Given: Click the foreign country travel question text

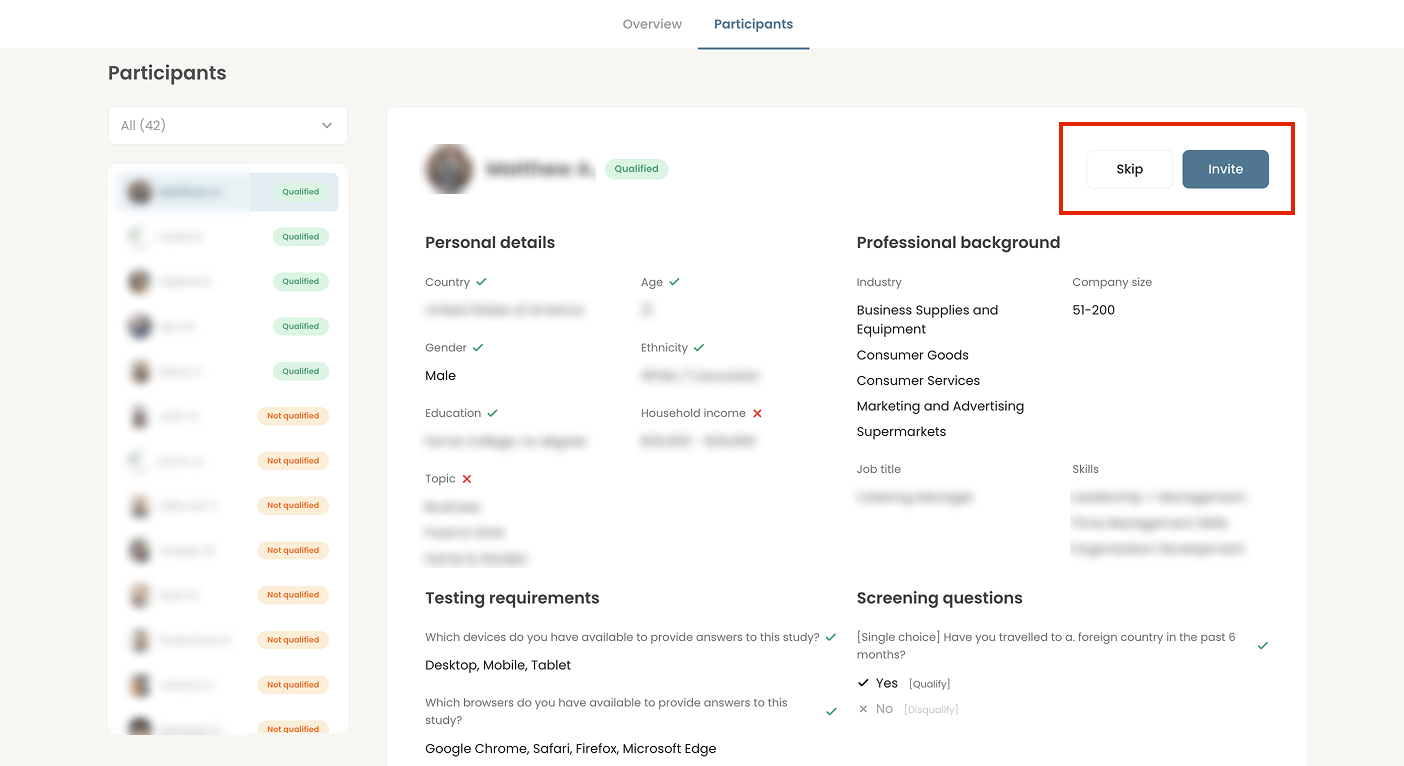Looking at the screenshot, I should (x=1046, y=646).
